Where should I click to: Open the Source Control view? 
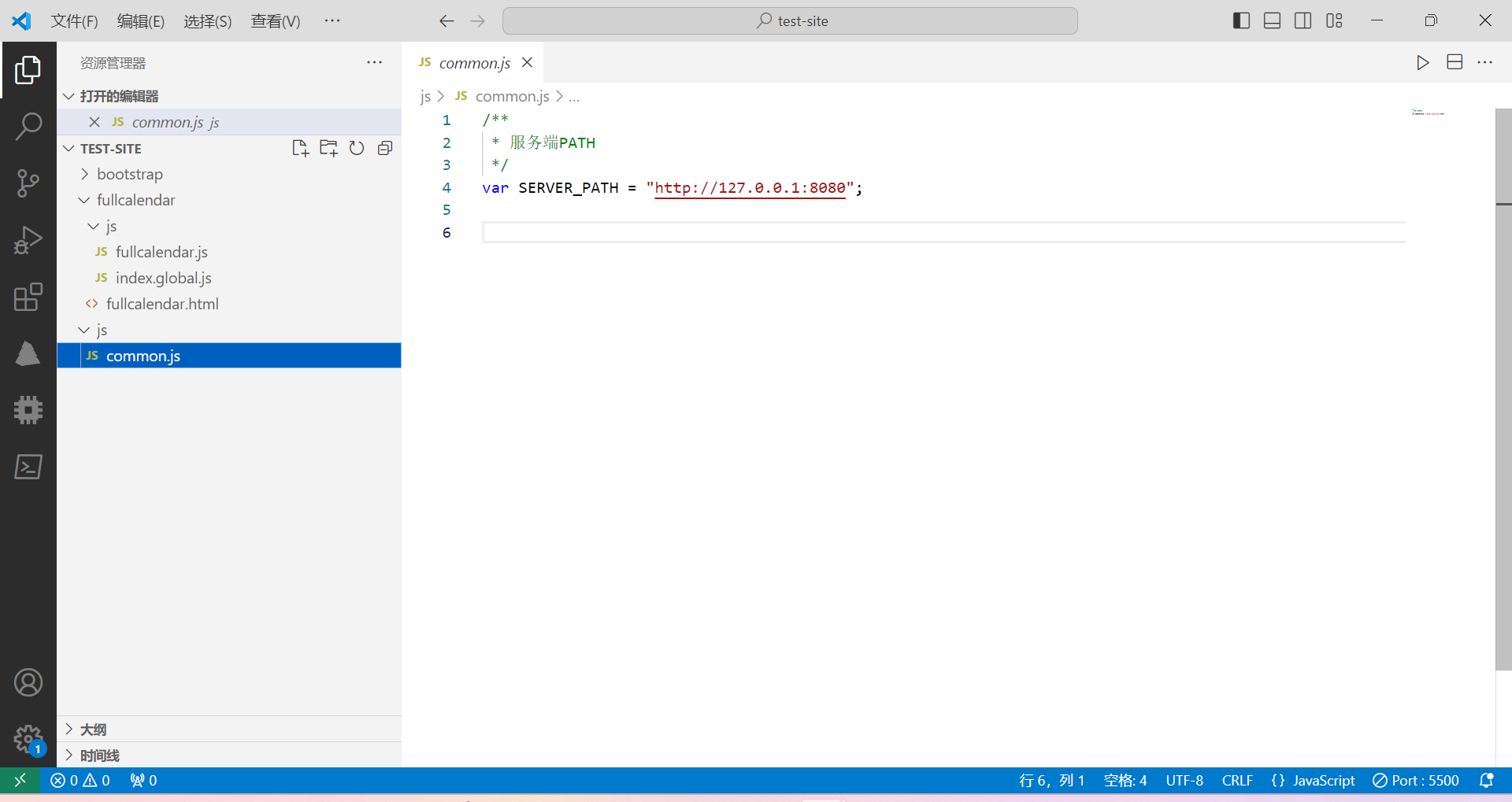[x=28, y=183]
